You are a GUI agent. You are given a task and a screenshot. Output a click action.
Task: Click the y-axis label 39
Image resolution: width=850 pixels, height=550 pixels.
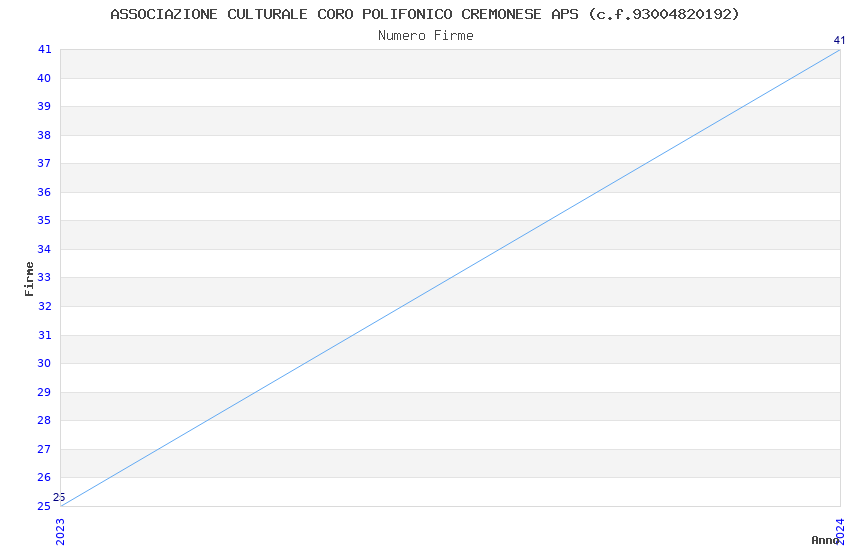[44, 106]
